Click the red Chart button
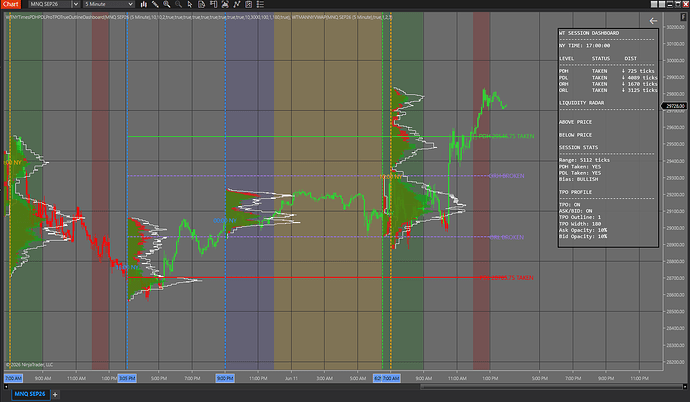Image resolution: width=690 pixels, height=402 pixels. pyautogui.click(x=11, y=4)
